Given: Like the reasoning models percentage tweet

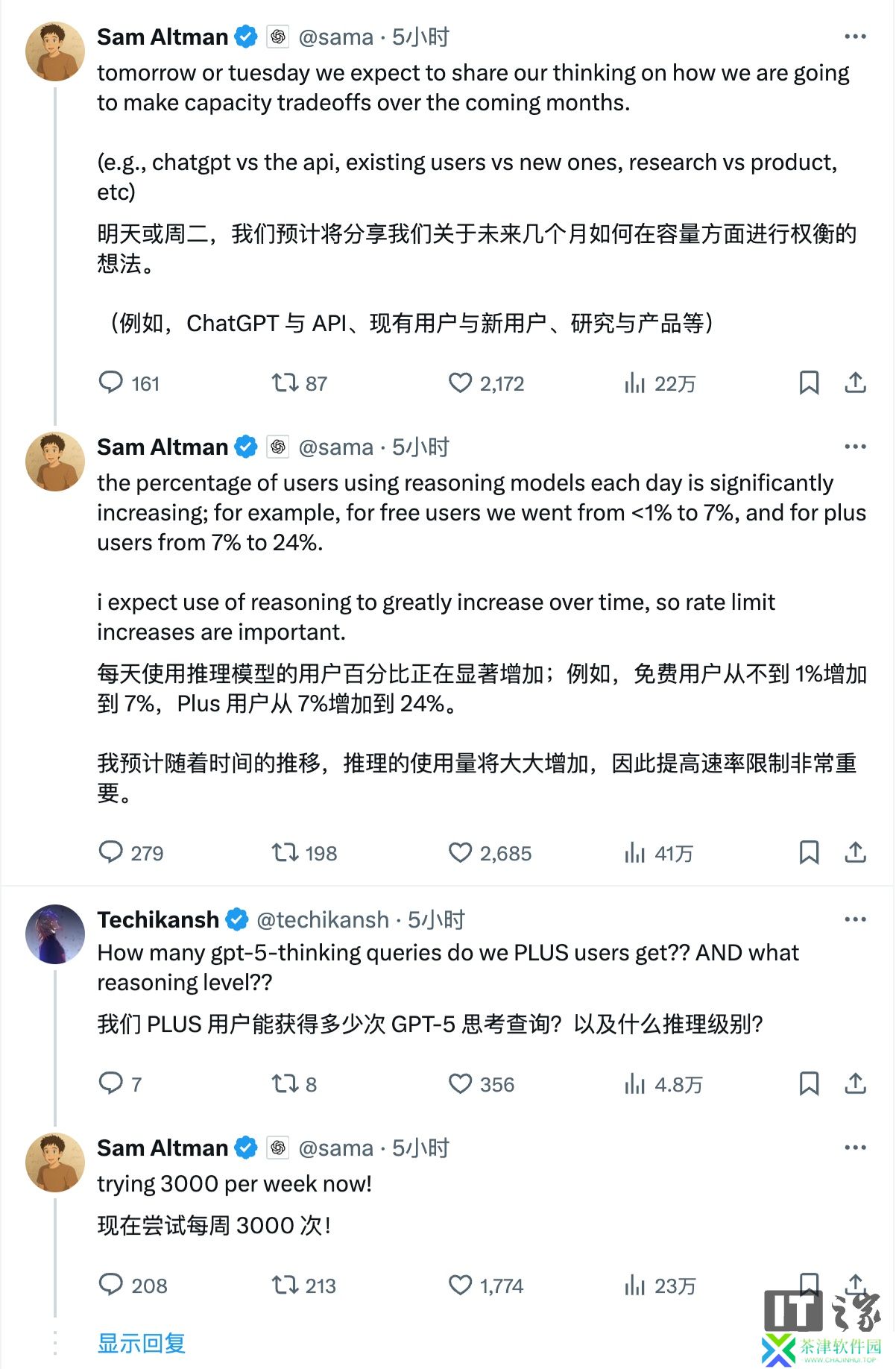Looking at the screenshot, I should click(x=461, y=853).
